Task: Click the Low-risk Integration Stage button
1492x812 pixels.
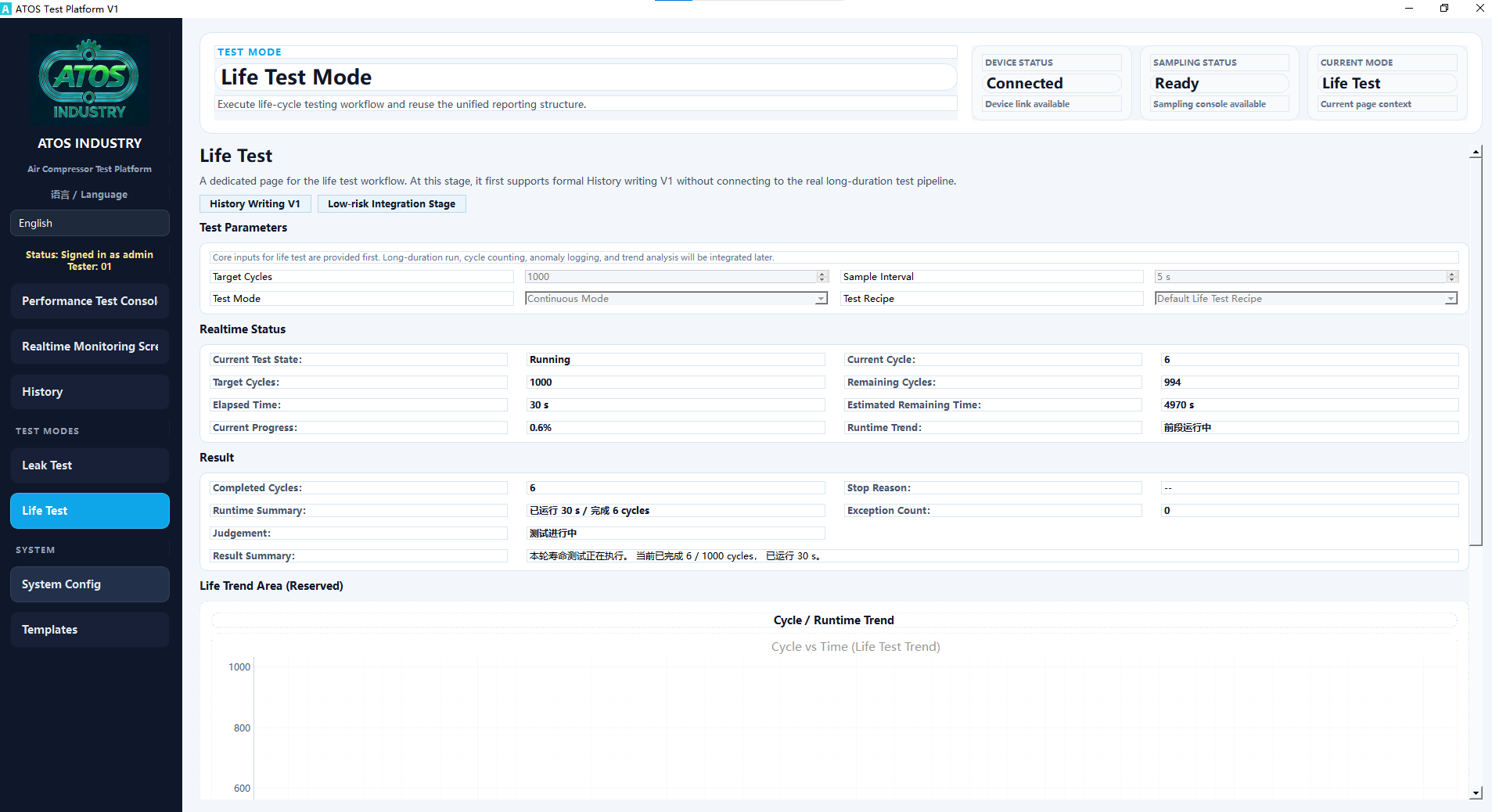Action: coord(391,203)
